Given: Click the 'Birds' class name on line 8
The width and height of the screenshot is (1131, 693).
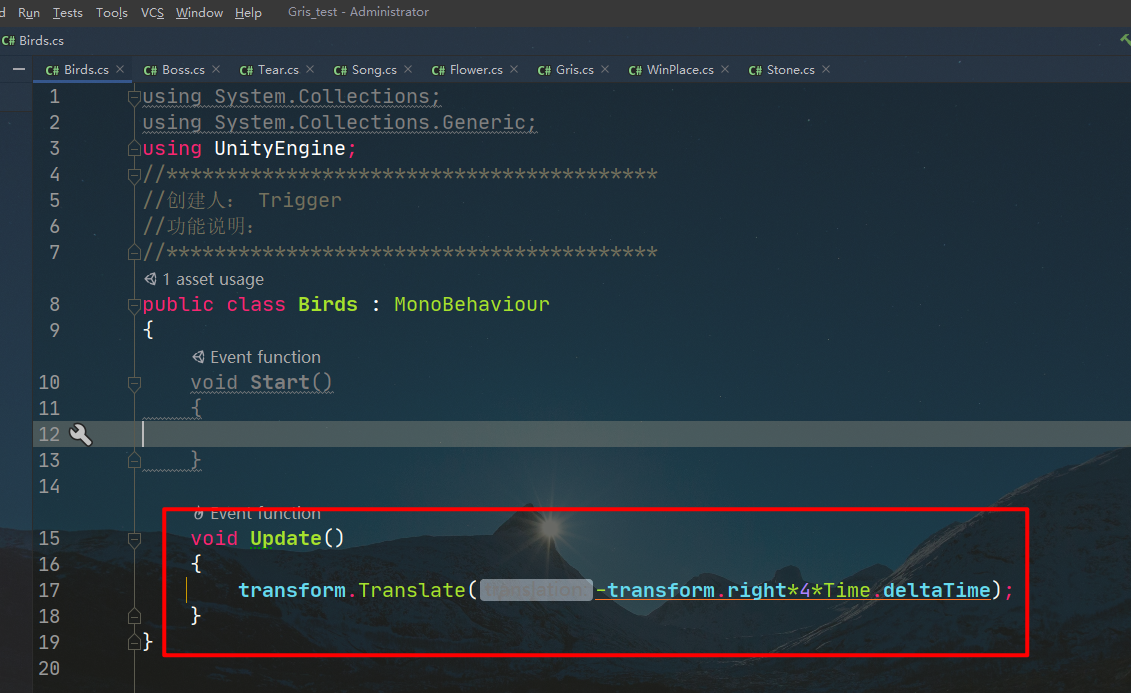Looking at the screenshot, I should point(328,304).
